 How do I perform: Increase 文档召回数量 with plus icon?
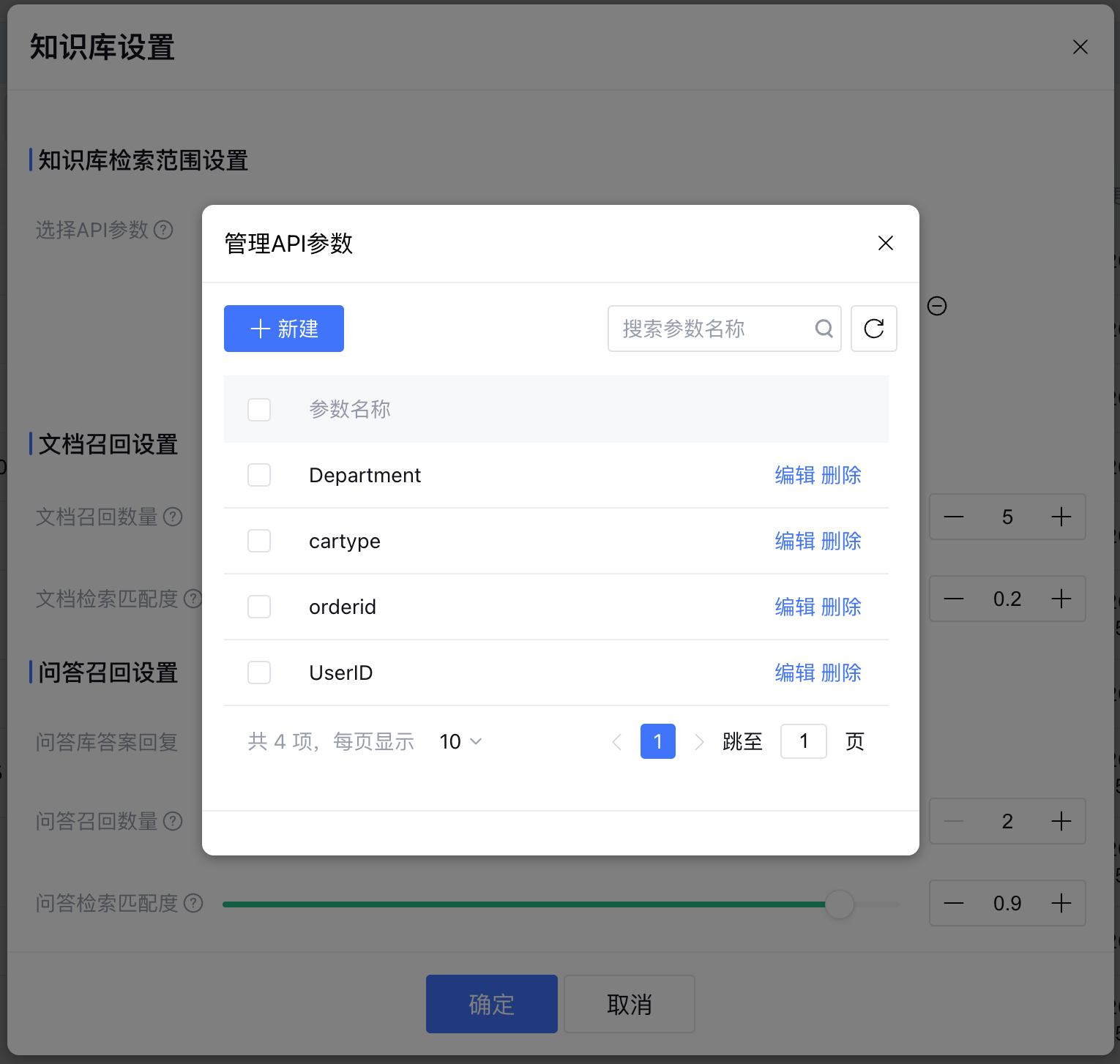1061,517
